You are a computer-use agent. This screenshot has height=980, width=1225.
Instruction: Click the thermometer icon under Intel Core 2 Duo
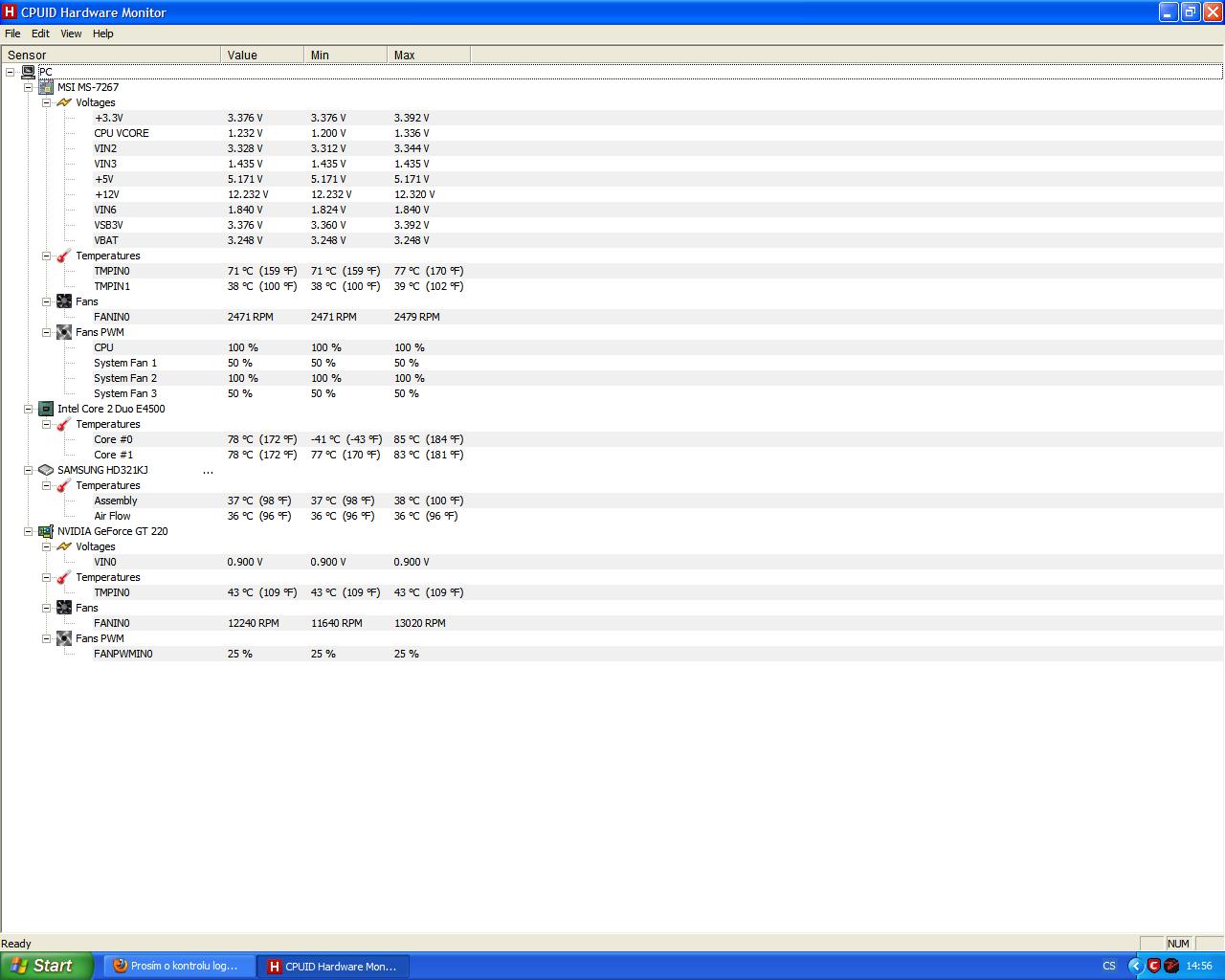point(64,424)
